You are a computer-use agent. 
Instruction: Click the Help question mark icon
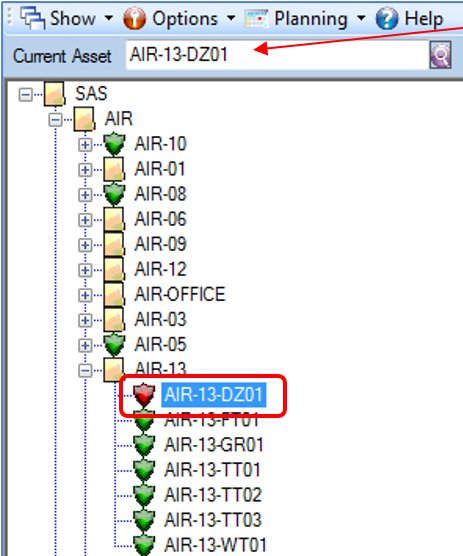pyautogui.click(x=387, y=18)
